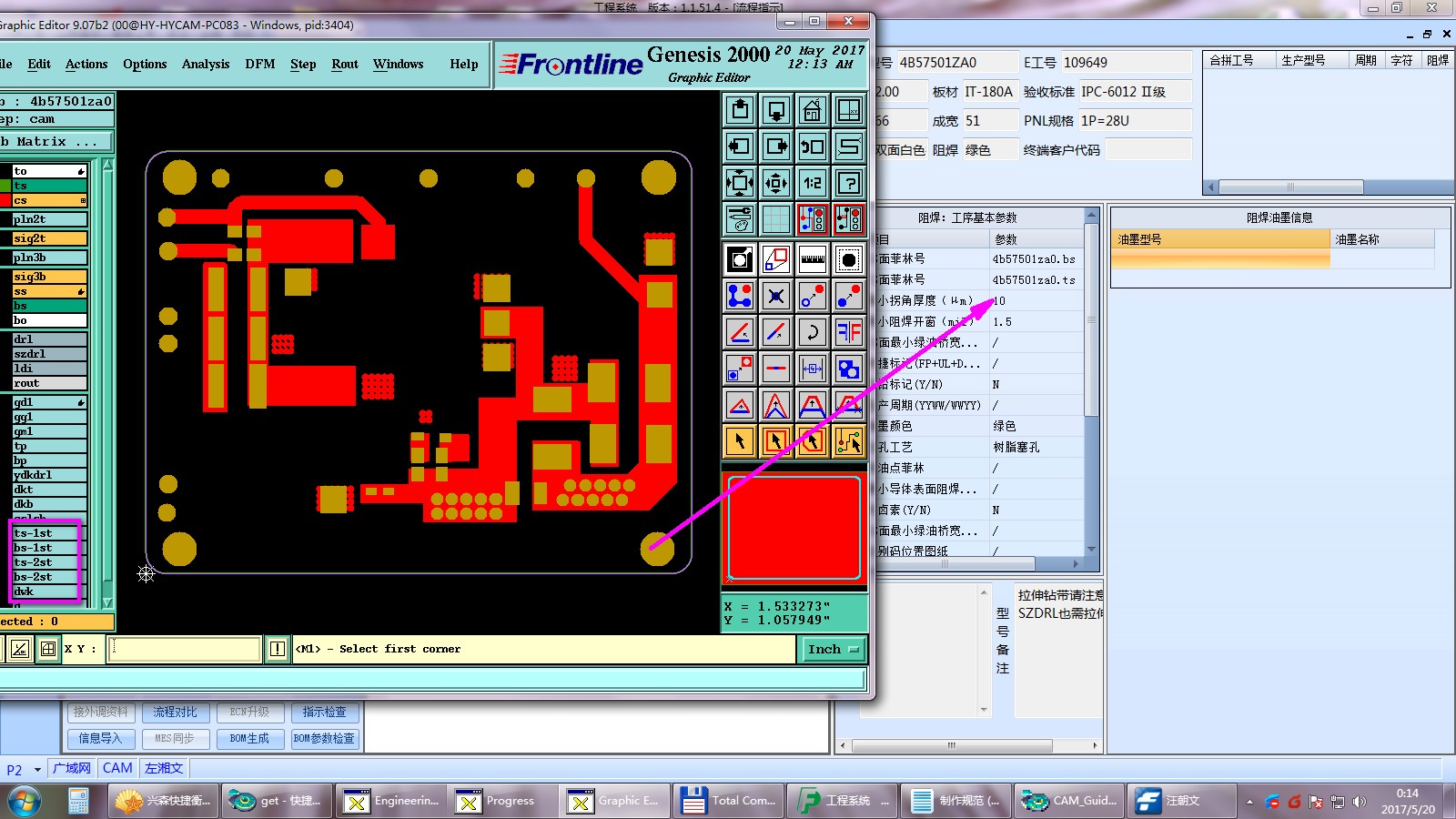Open the P2 dropdown arrow at bottom-left

37,769
